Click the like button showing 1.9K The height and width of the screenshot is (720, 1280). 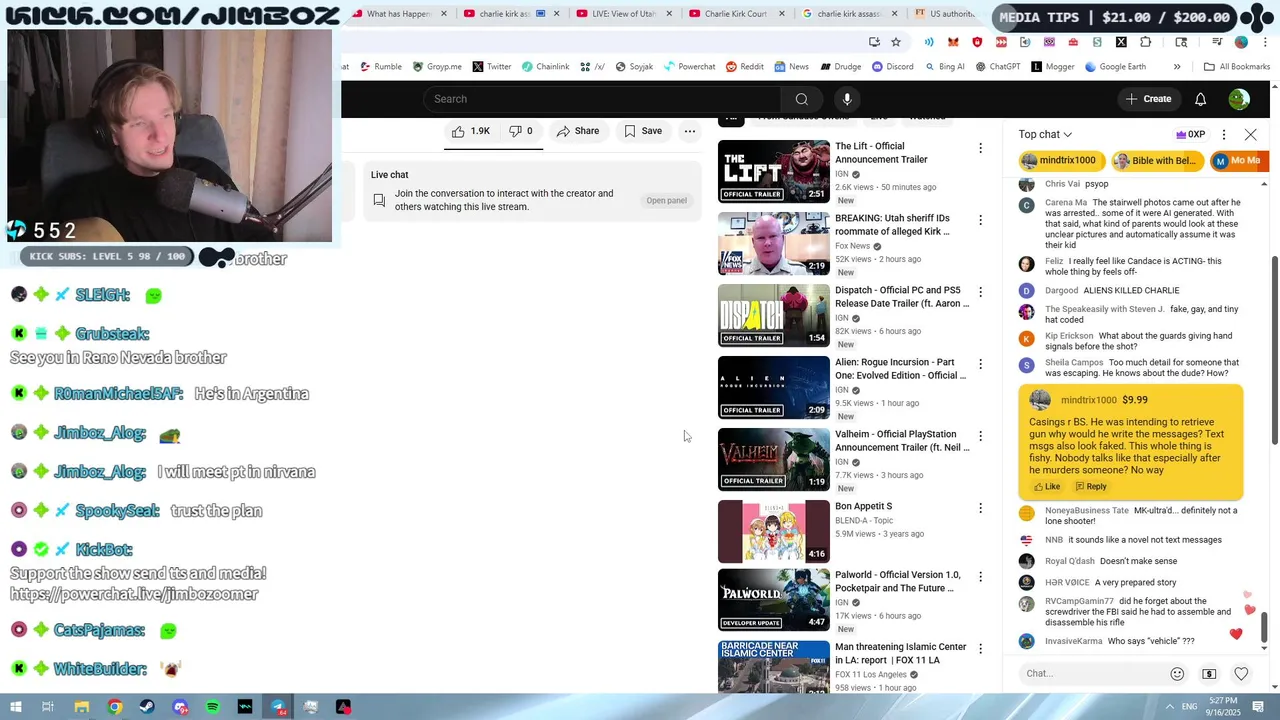(471, 131)
